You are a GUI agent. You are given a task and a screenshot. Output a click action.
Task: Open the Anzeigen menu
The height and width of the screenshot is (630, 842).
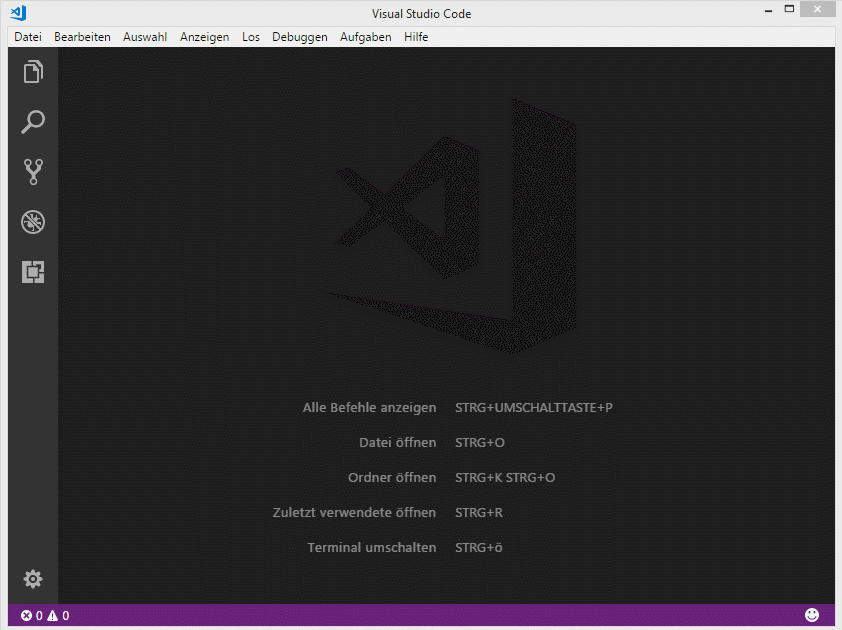[204, 37]
